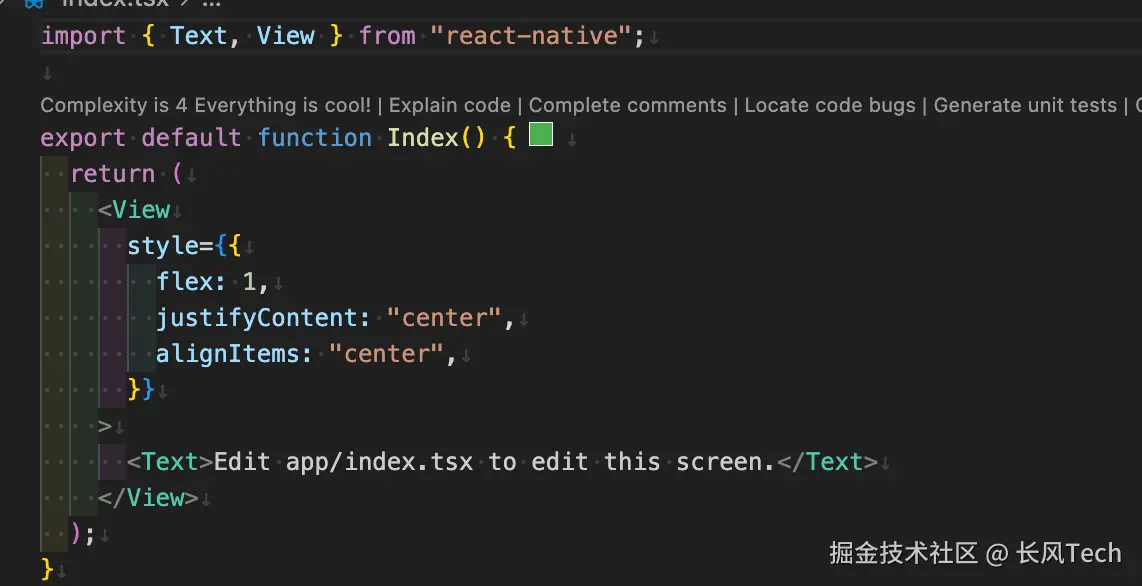Click the flex property name

(184, 282)
